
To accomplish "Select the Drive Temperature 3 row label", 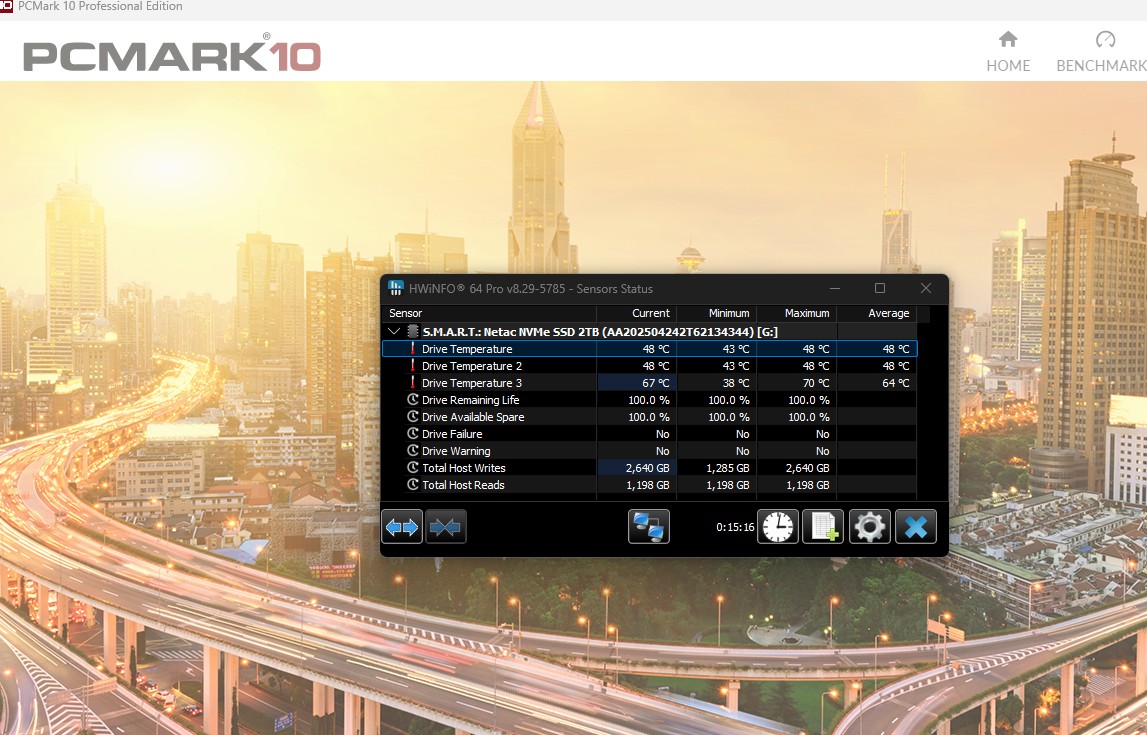I will 472,382.
